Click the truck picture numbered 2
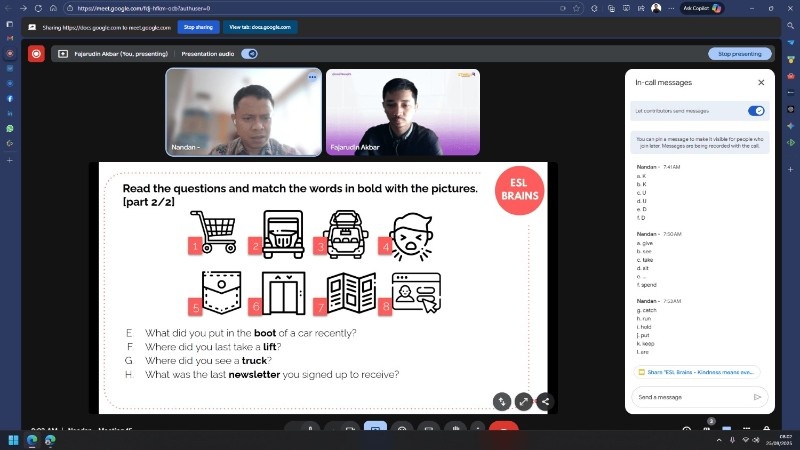This screenshot has width=800, height=450. [283, 234]
